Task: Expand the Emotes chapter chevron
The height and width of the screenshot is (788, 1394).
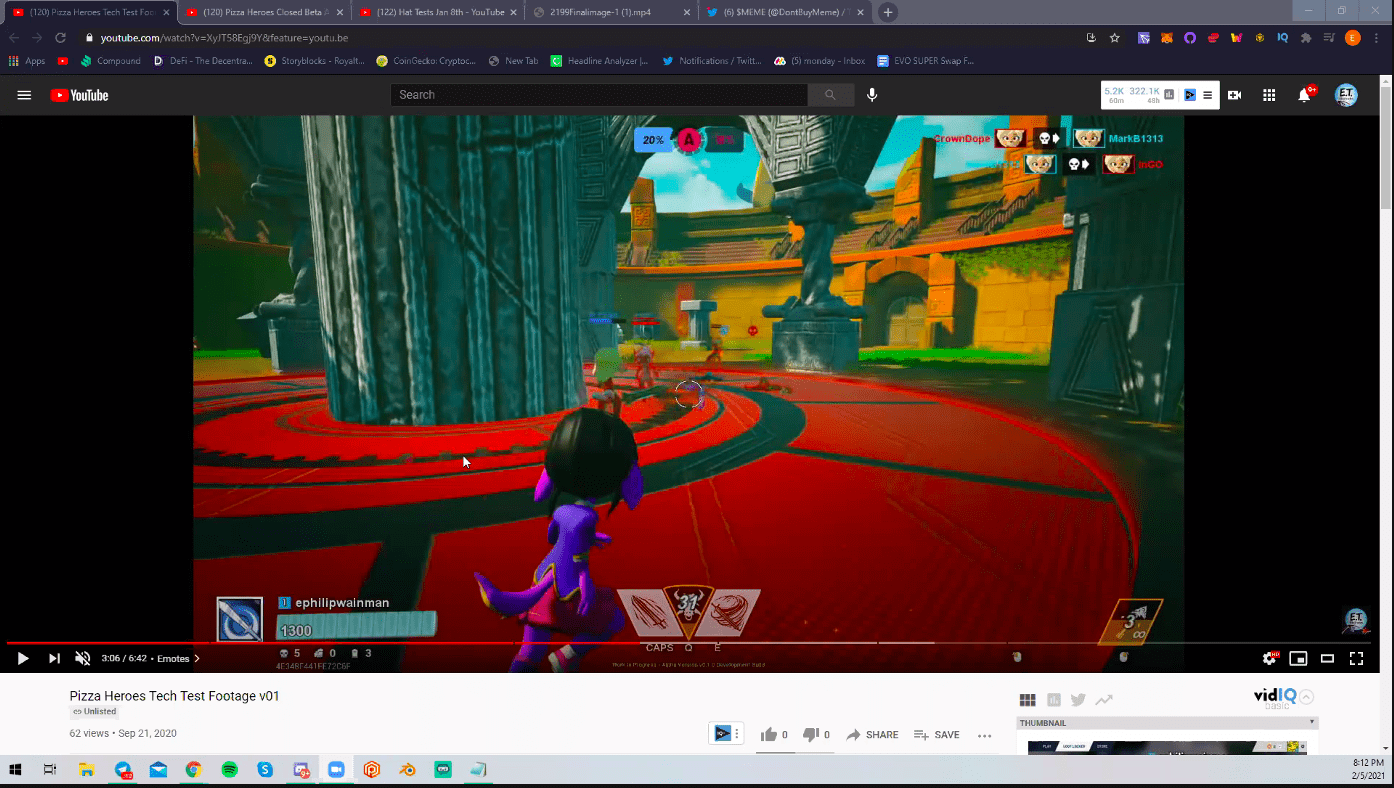Action: [197, 658]
